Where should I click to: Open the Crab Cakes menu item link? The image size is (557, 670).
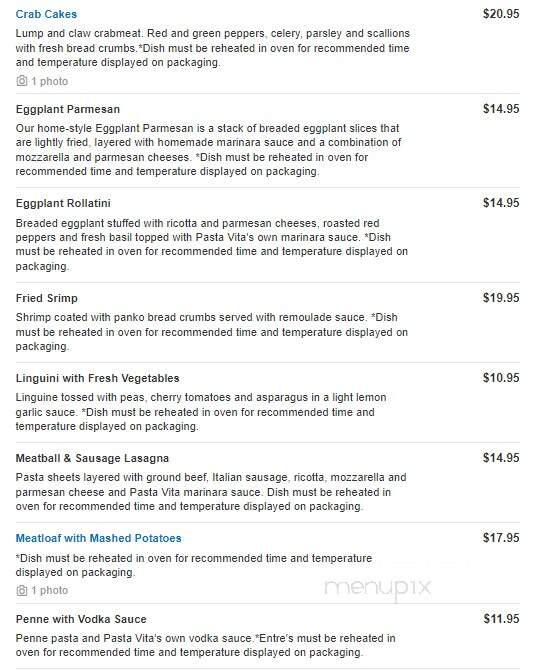[46, 14]
